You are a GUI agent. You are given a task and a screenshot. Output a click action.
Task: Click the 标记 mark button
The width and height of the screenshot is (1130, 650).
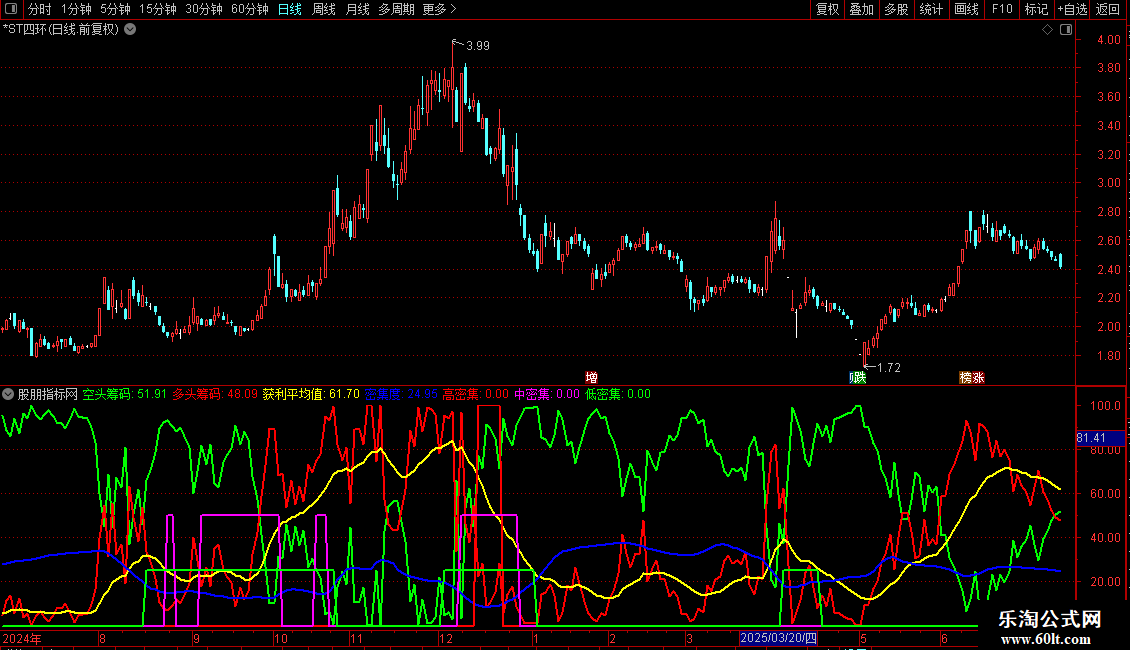(x=1036, y=9)
